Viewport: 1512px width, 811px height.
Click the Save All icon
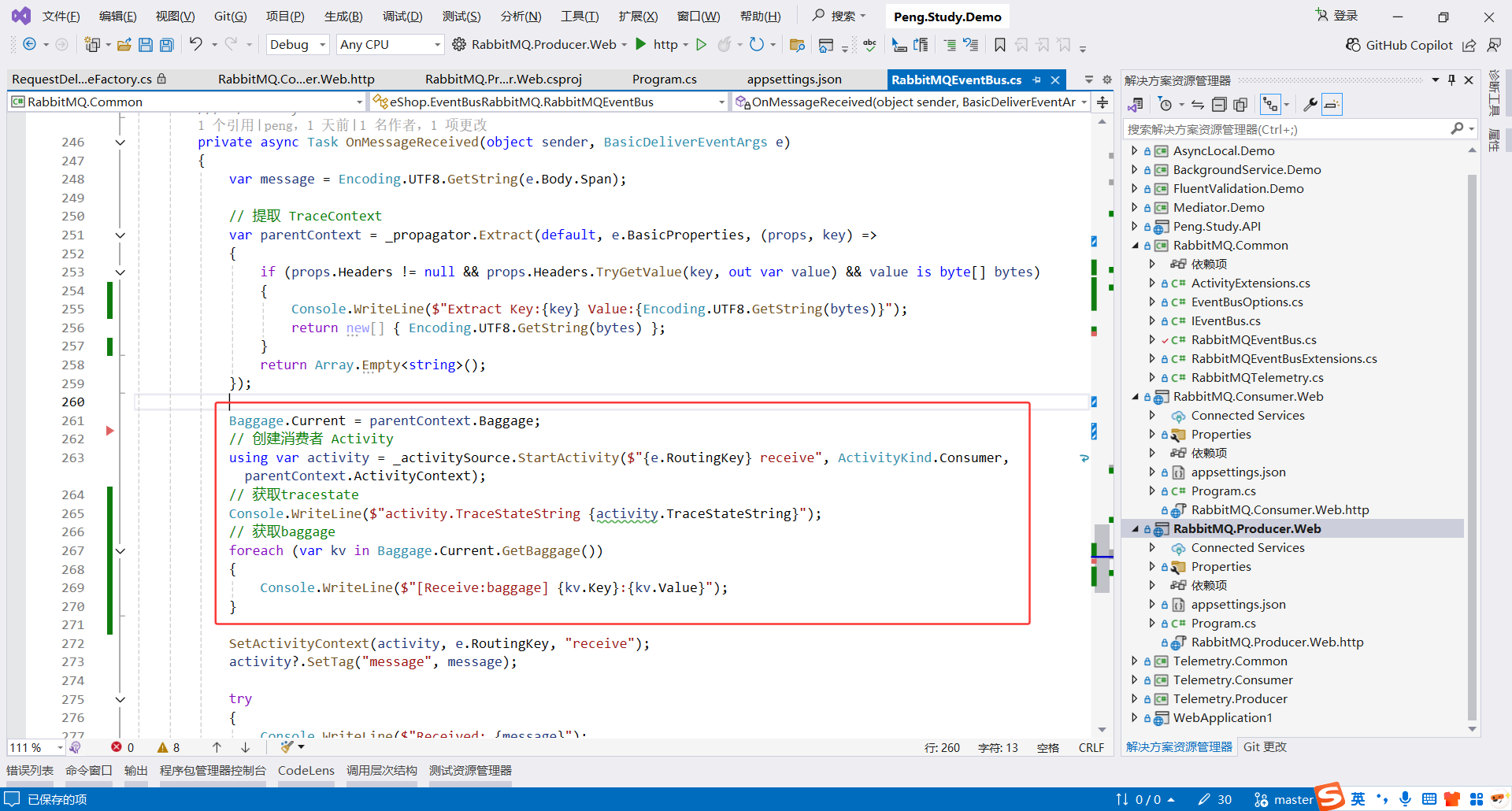167,45
